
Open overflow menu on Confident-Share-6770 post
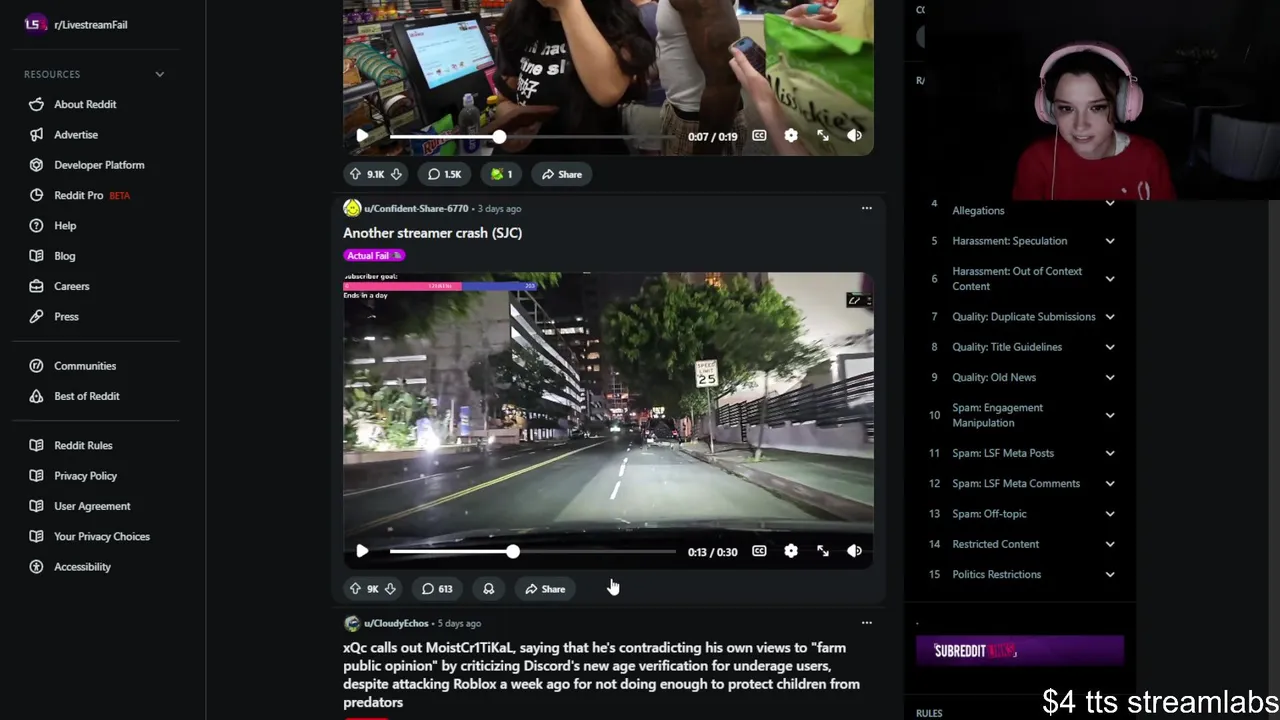[867, 208]
